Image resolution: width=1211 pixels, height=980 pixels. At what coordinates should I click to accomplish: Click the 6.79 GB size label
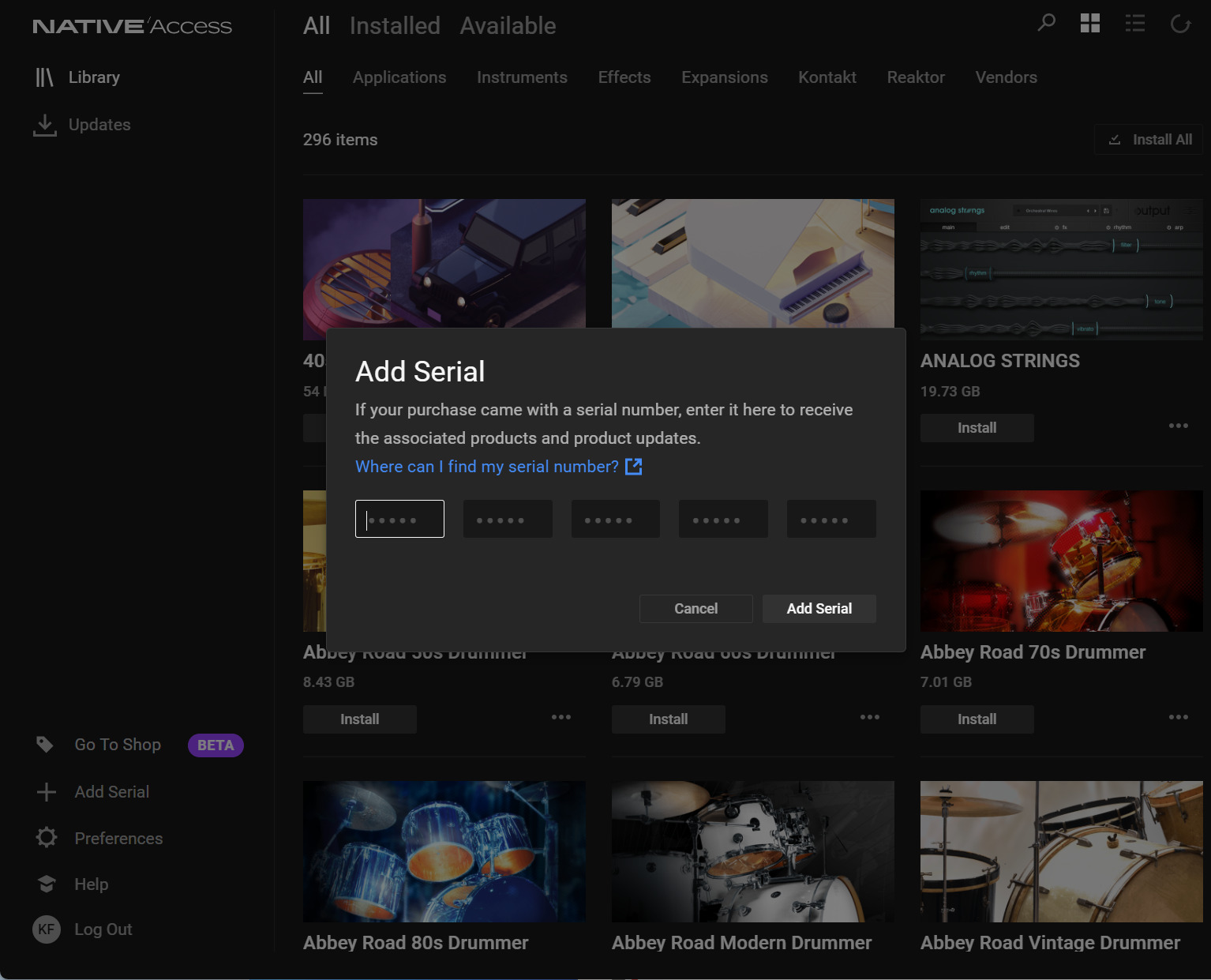pos(637,682)
